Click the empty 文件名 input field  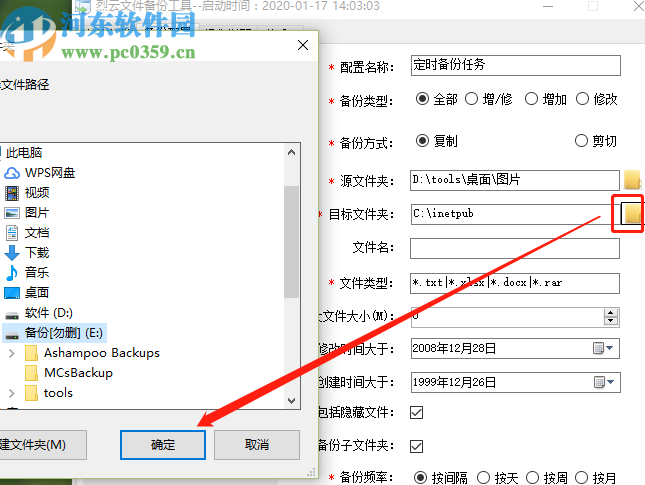(515, 248)
